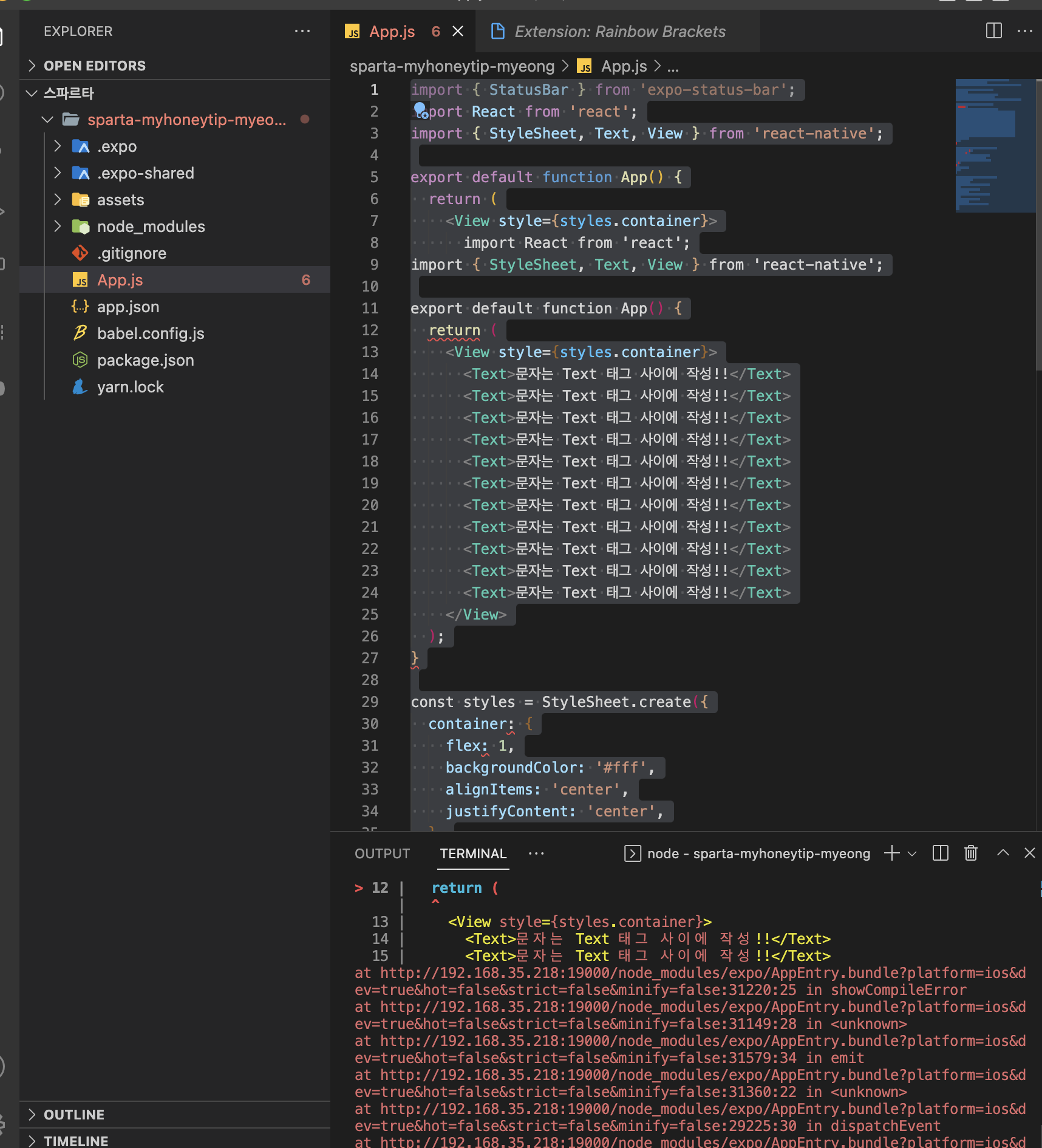Click the .gitignore git file icon
This screenshot has width=1042, height=1148.
[80, 253]
